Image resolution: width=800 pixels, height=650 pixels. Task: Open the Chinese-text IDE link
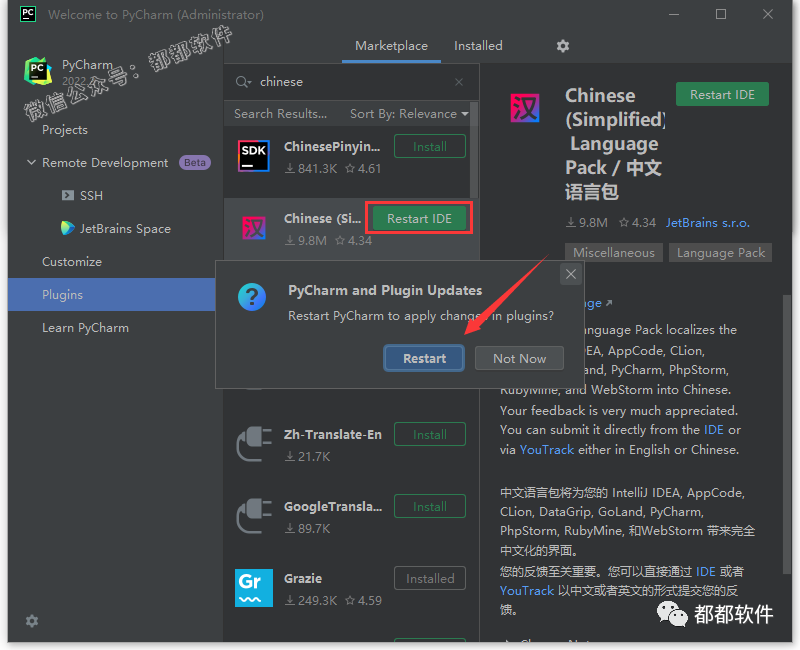[x=705, y=571]
